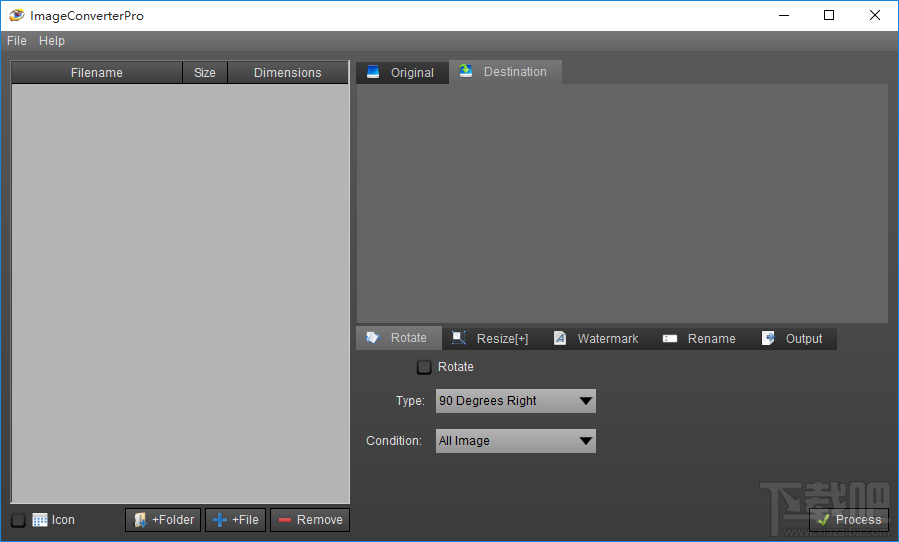Click the +Folder button

click(163, 520)
